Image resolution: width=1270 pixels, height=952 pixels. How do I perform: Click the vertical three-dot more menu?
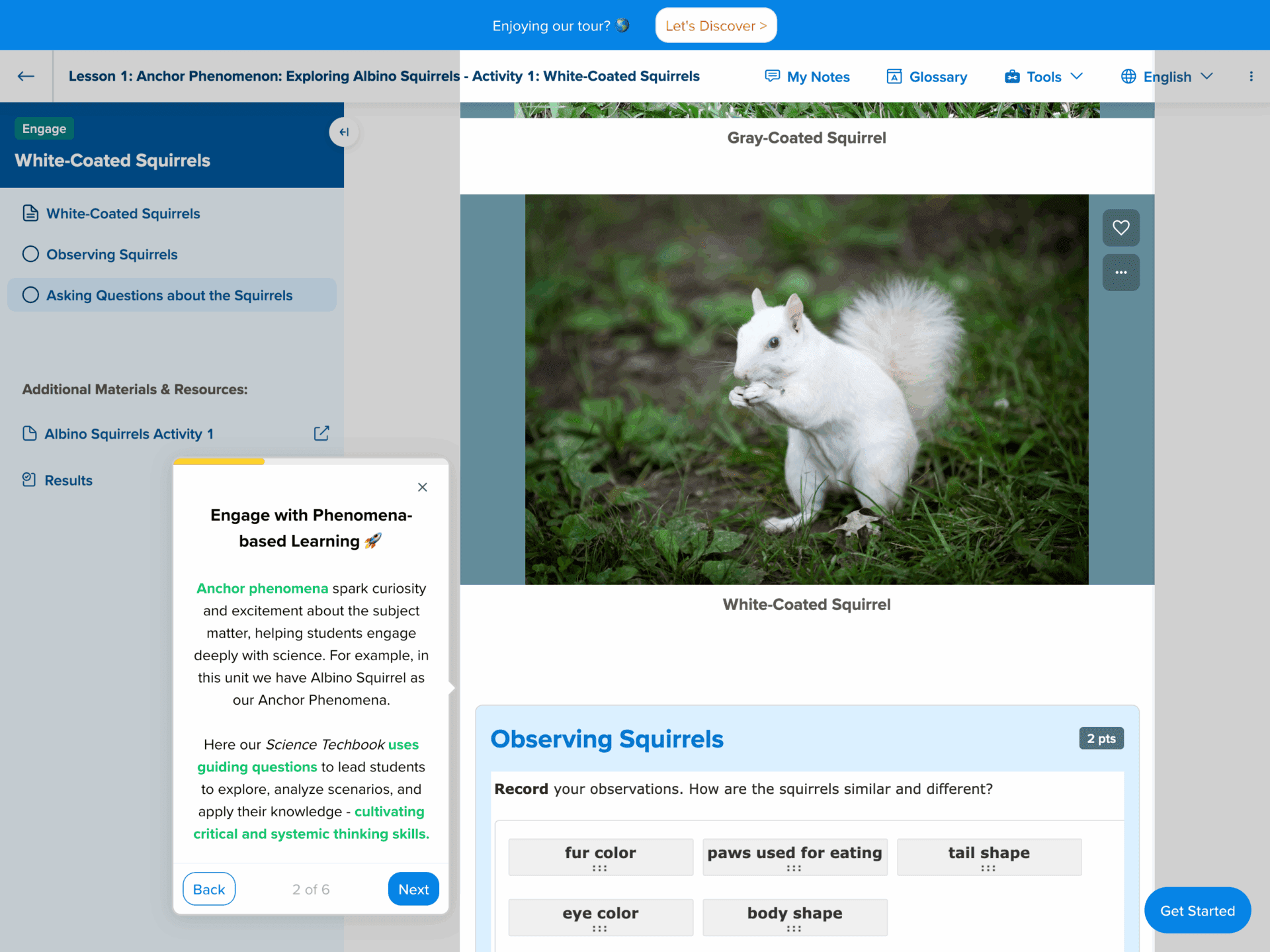pyautogui.click(x=1251, y=77)
